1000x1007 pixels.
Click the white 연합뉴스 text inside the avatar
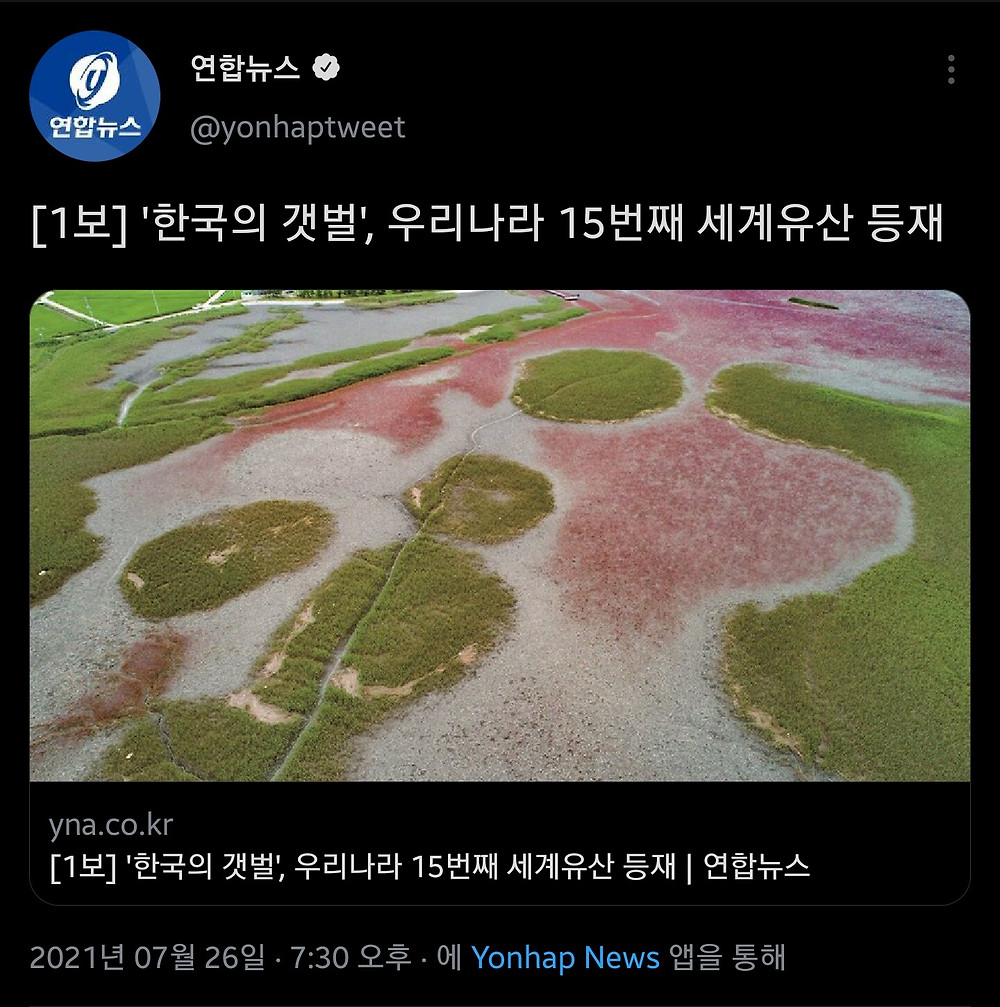pos(94,127)
